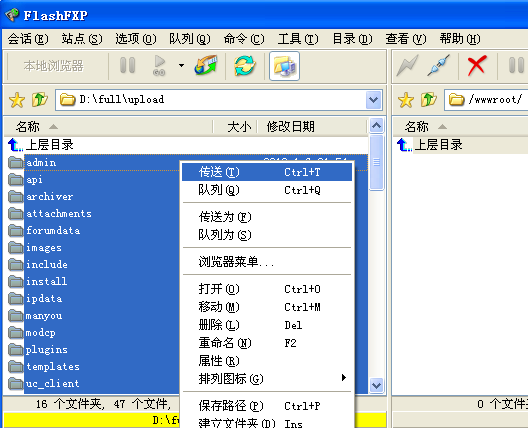Click the remote path field /wwwroot/
Image resolution: width=532 pixels, height=428 pixels.
point(486,100)
